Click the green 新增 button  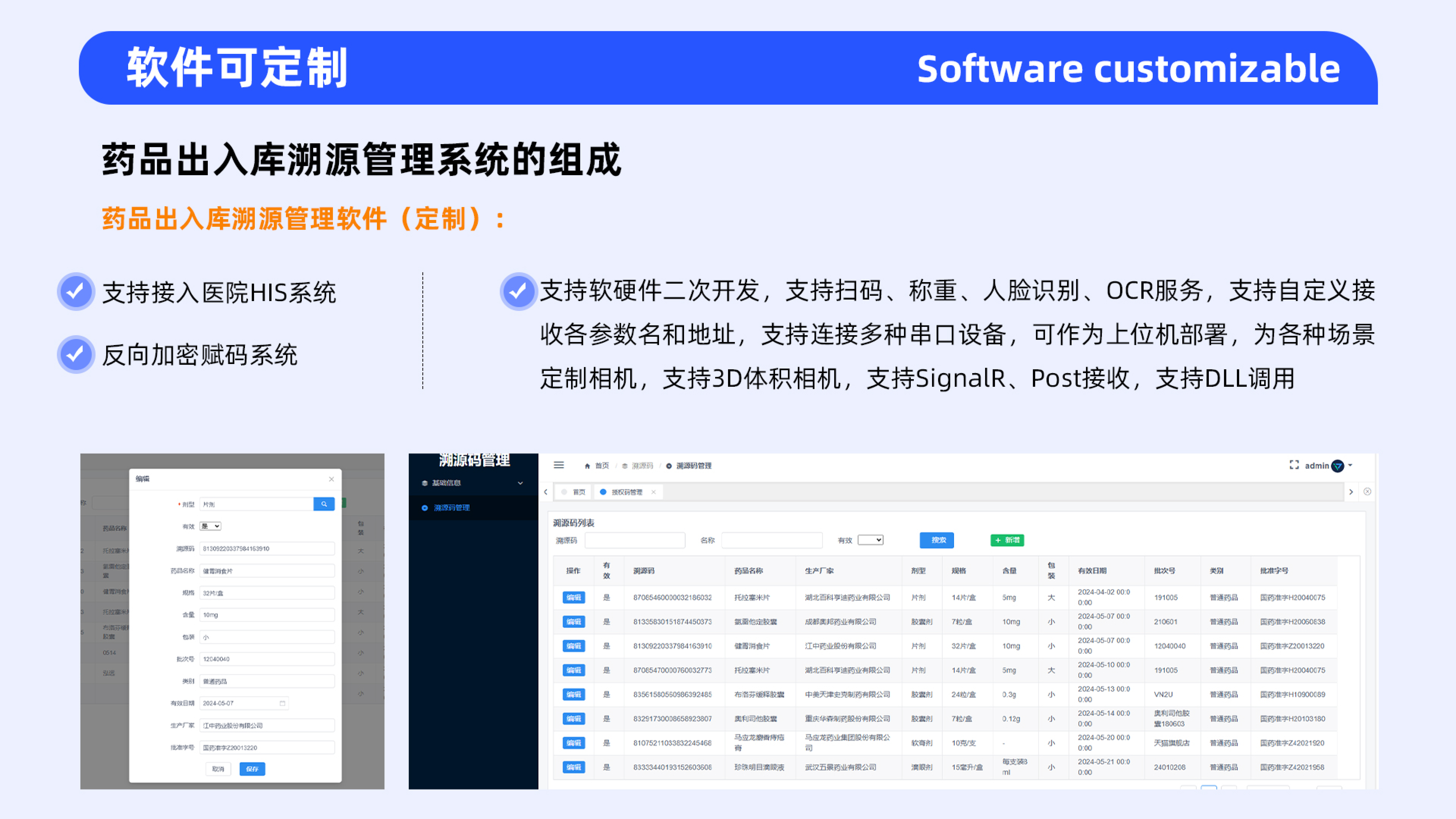(1007, 540)
